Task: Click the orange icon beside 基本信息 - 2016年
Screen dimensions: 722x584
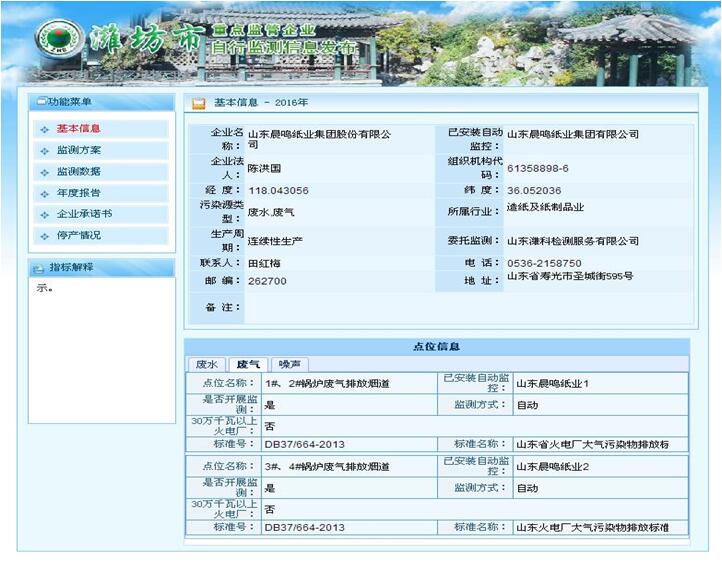Action: (199, 103)
